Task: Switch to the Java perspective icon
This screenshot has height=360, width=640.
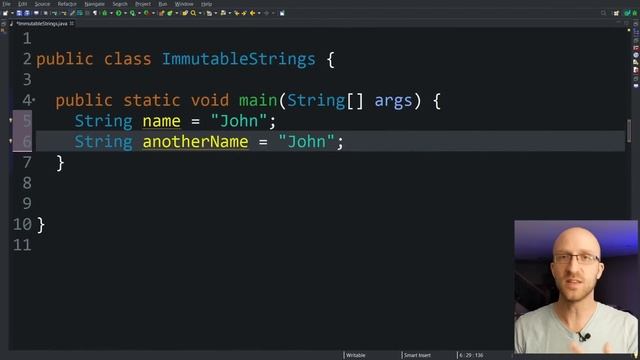Action: coord(627,13)
